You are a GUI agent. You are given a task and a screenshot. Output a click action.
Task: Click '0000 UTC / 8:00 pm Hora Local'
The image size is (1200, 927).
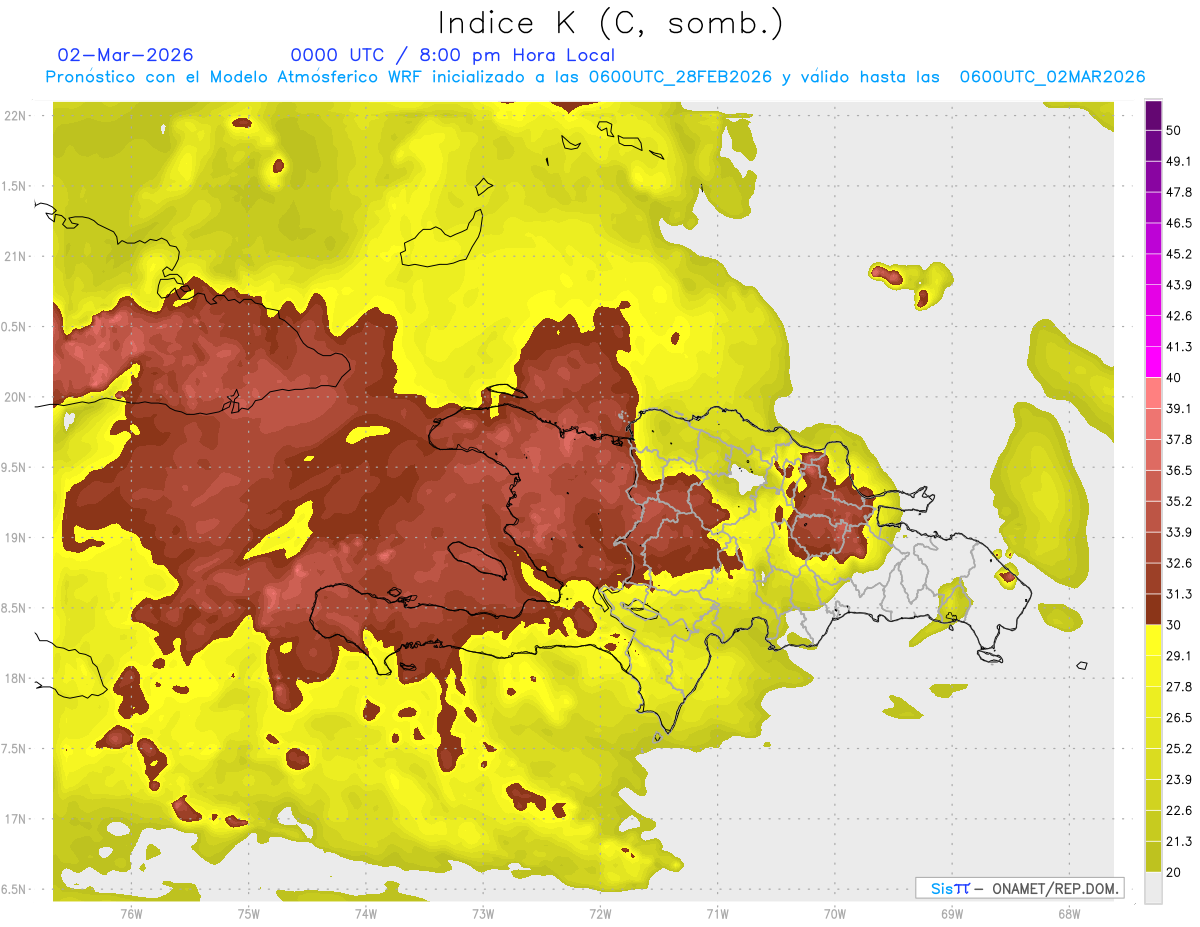(x=453, y=55)
